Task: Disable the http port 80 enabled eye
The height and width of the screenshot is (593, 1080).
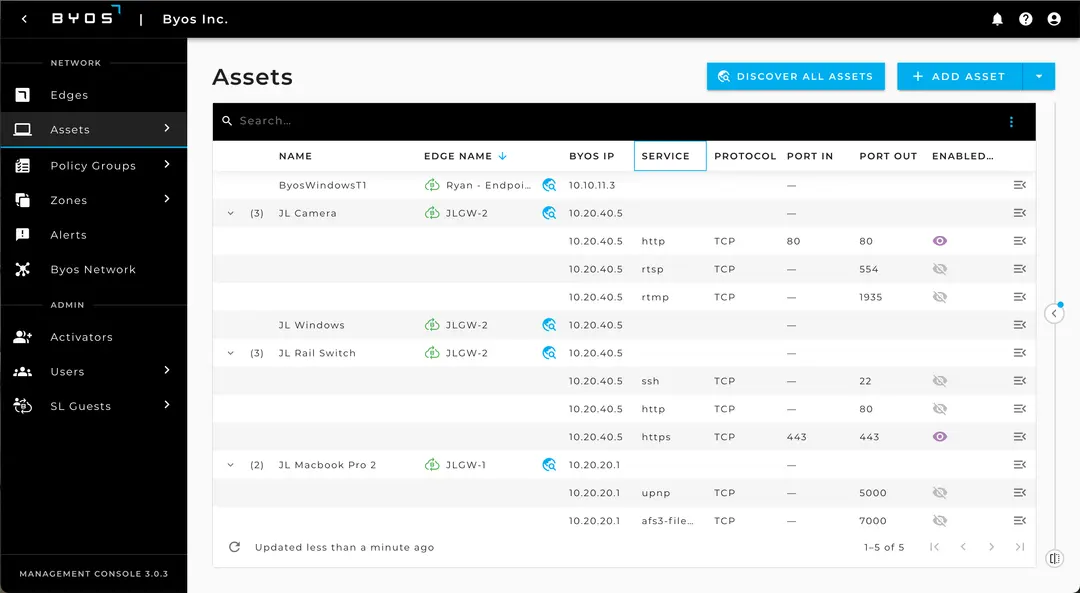Action: pos(939,241)
